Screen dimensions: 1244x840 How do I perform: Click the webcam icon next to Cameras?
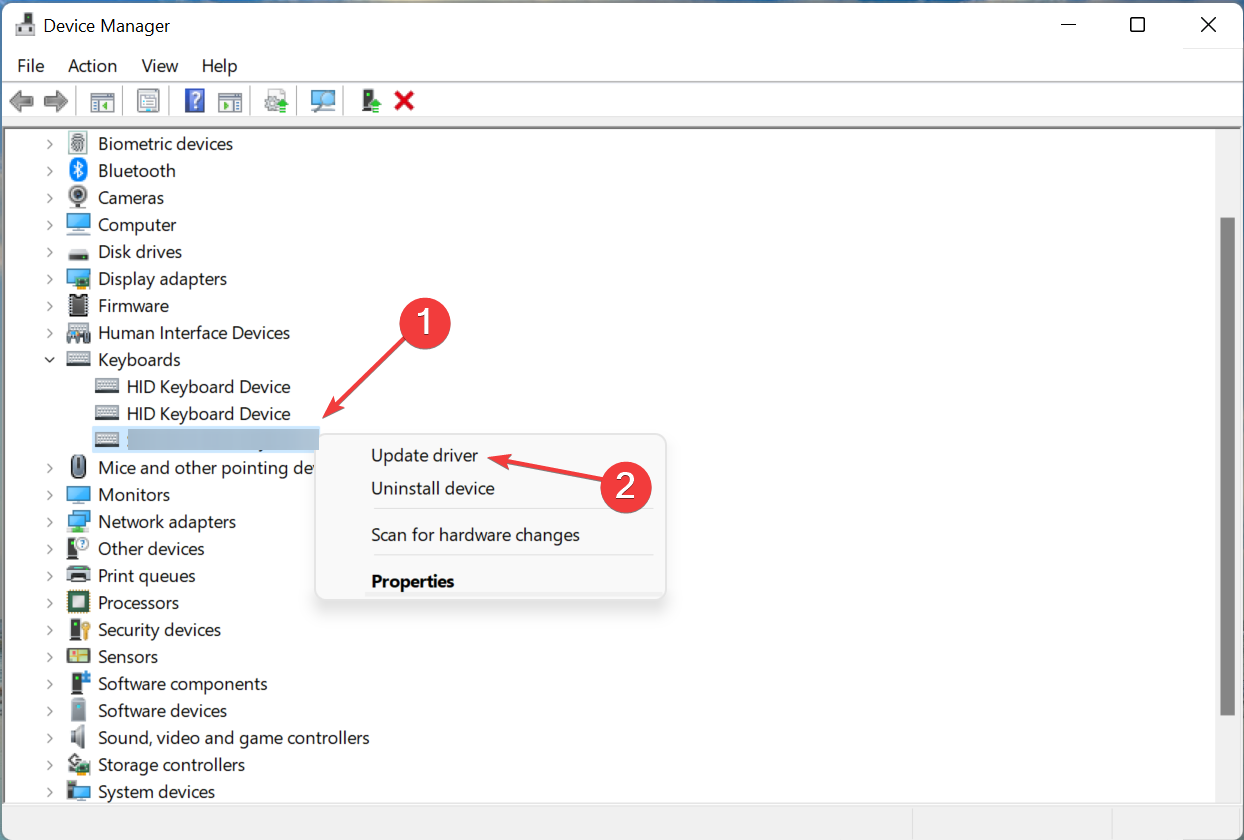coord(78,198)
